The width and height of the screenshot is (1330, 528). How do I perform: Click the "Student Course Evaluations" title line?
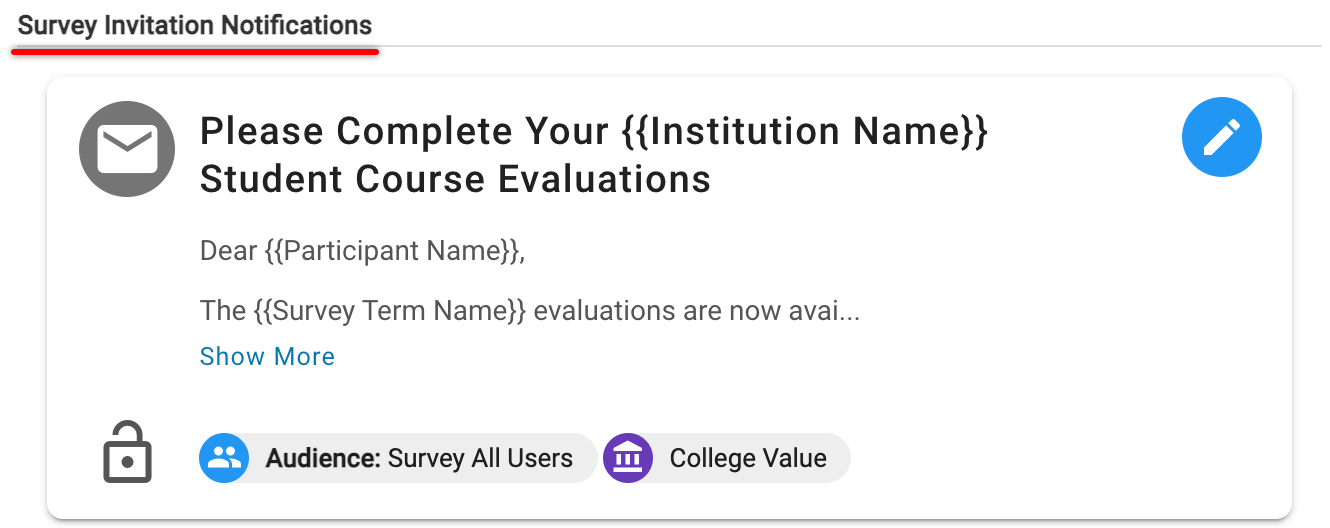tap(455, 180)
